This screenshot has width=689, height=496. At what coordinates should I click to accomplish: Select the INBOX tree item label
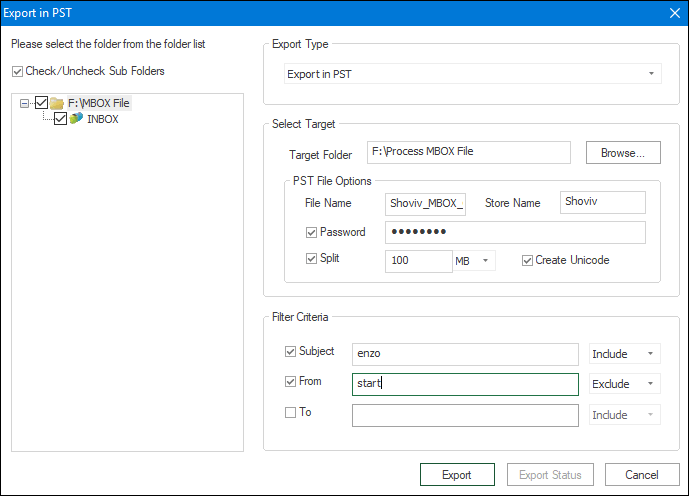coord(103,119)
